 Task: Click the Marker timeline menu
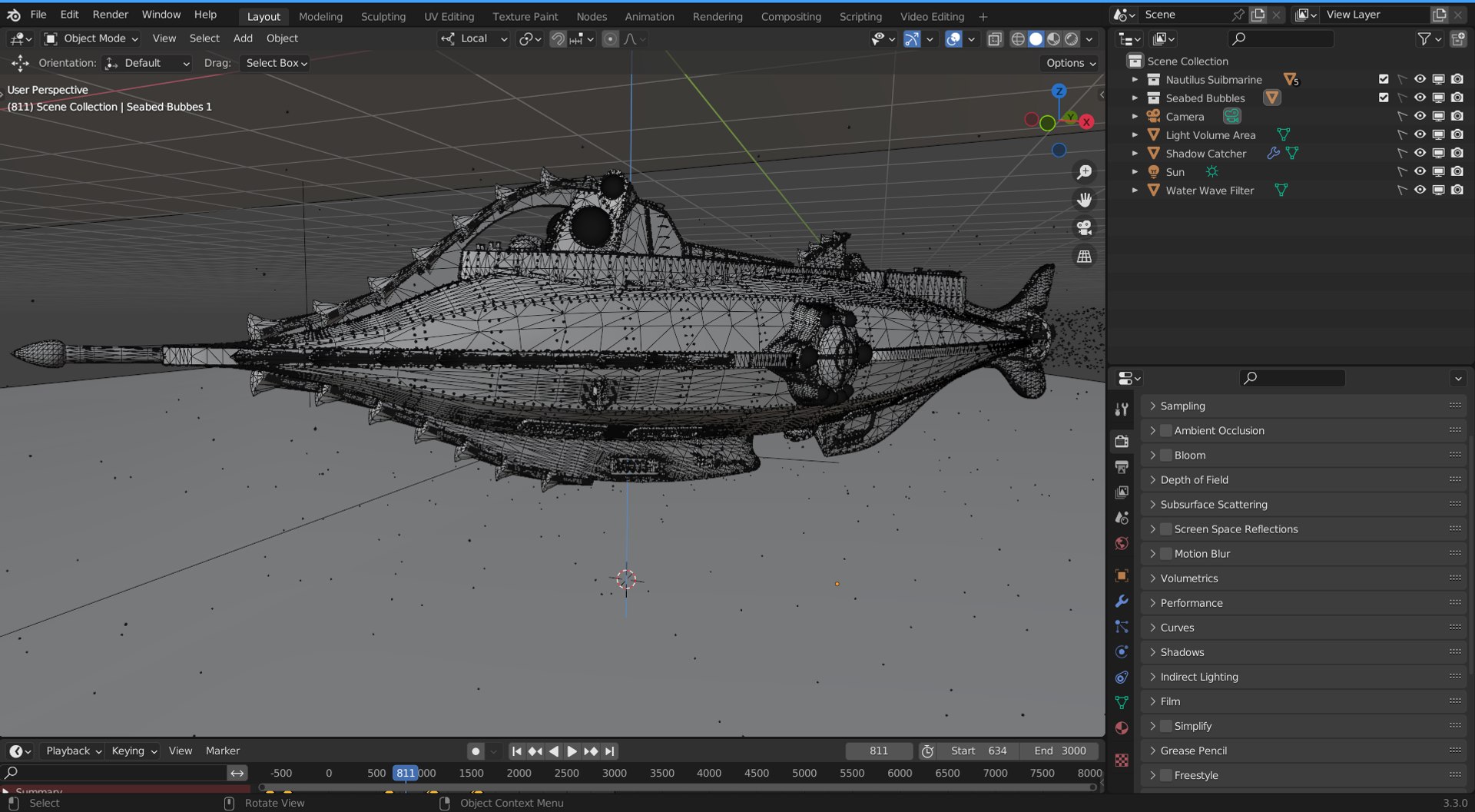pos(223,751)
